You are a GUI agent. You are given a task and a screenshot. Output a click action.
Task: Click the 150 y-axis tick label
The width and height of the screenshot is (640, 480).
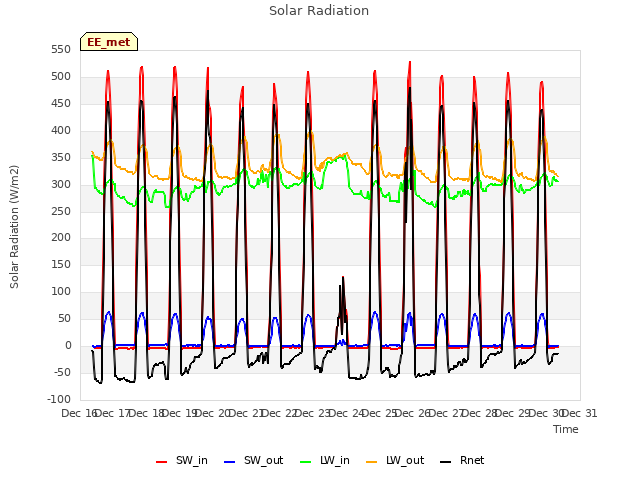61,264
